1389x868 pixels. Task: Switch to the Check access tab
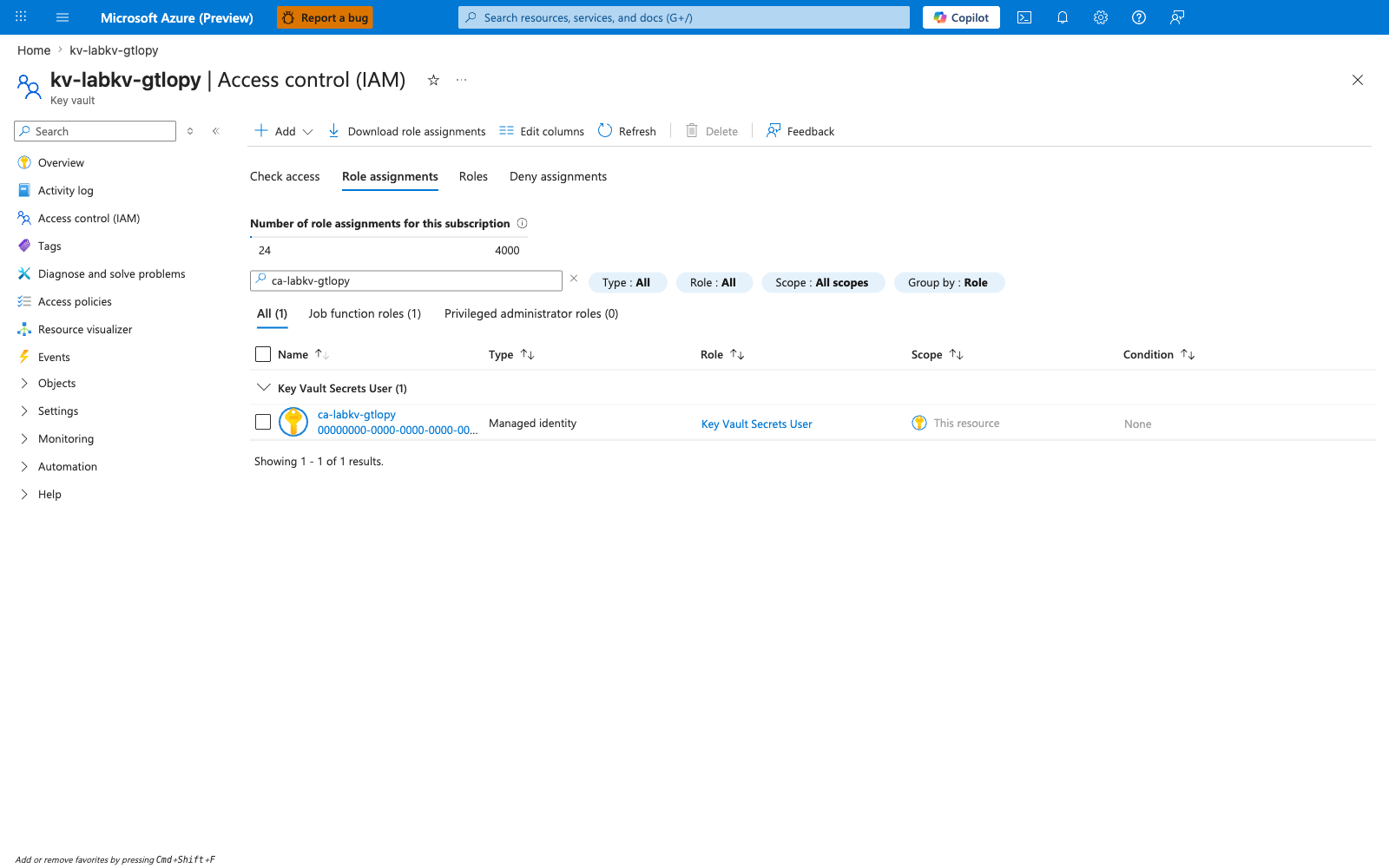point(285,176)
